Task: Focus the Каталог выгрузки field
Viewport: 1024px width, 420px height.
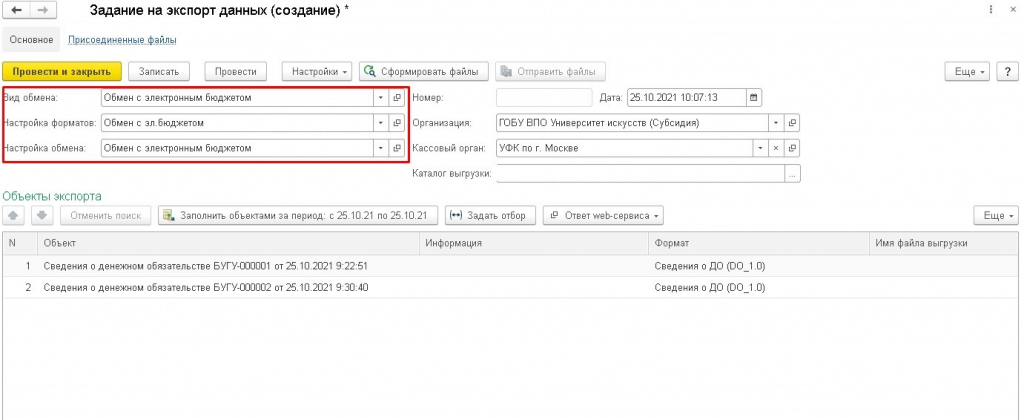Action: 641,174
